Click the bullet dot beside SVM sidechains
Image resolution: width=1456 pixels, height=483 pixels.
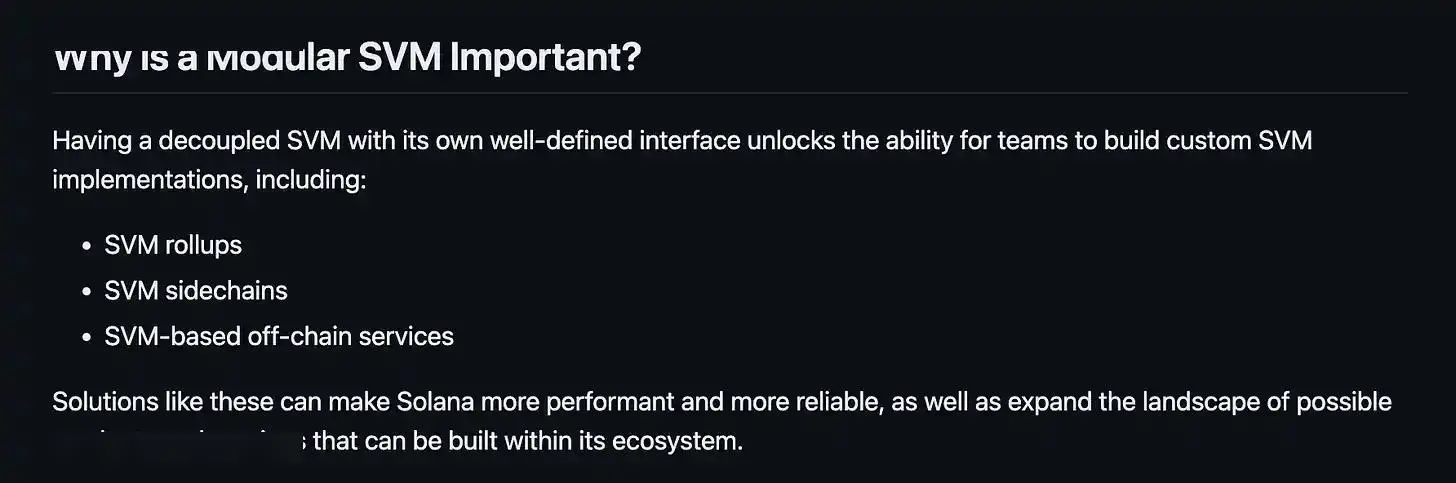(87, 292)
